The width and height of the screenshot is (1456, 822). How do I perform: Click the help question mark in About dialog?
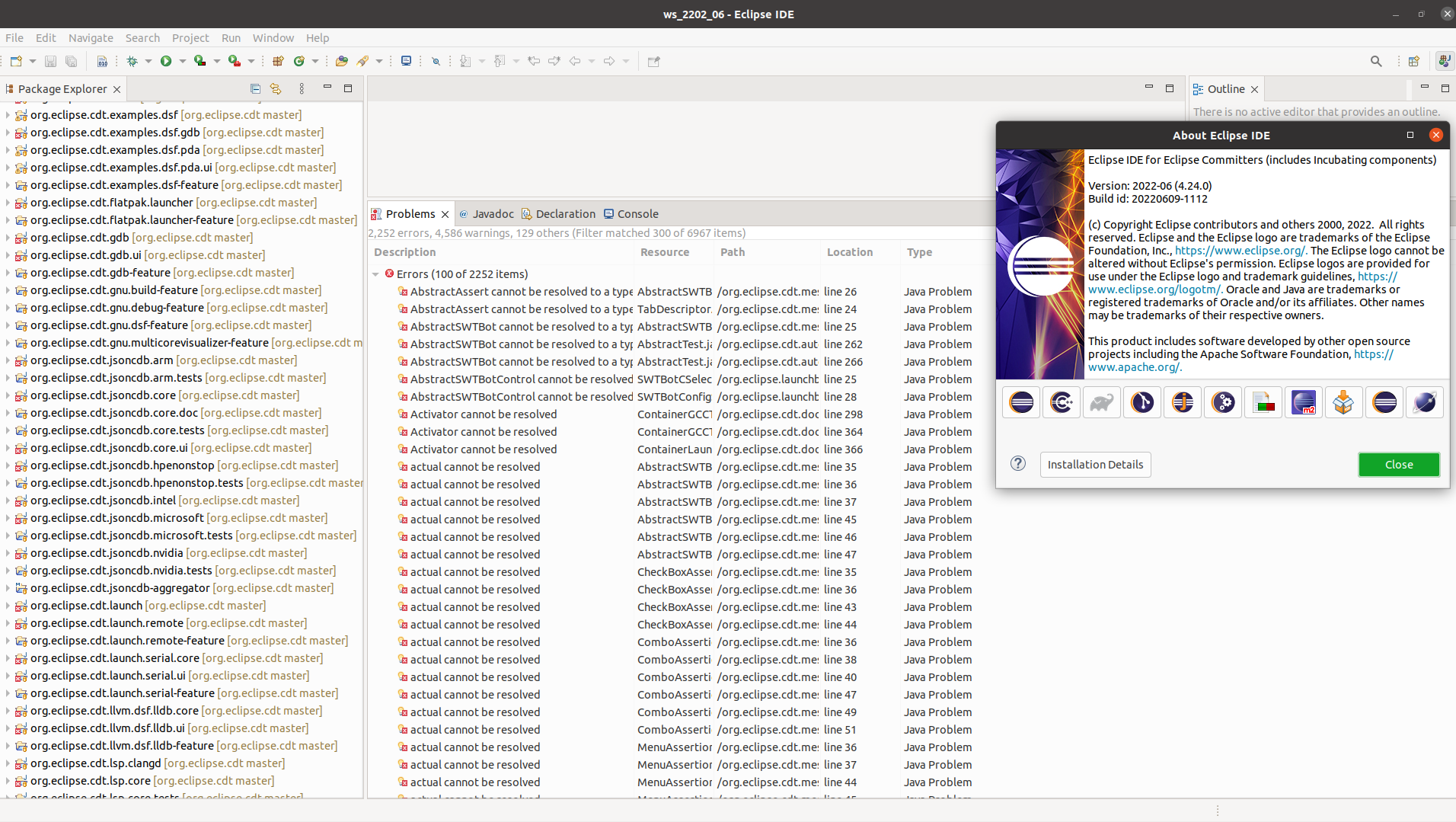[x=1018, y=464]
